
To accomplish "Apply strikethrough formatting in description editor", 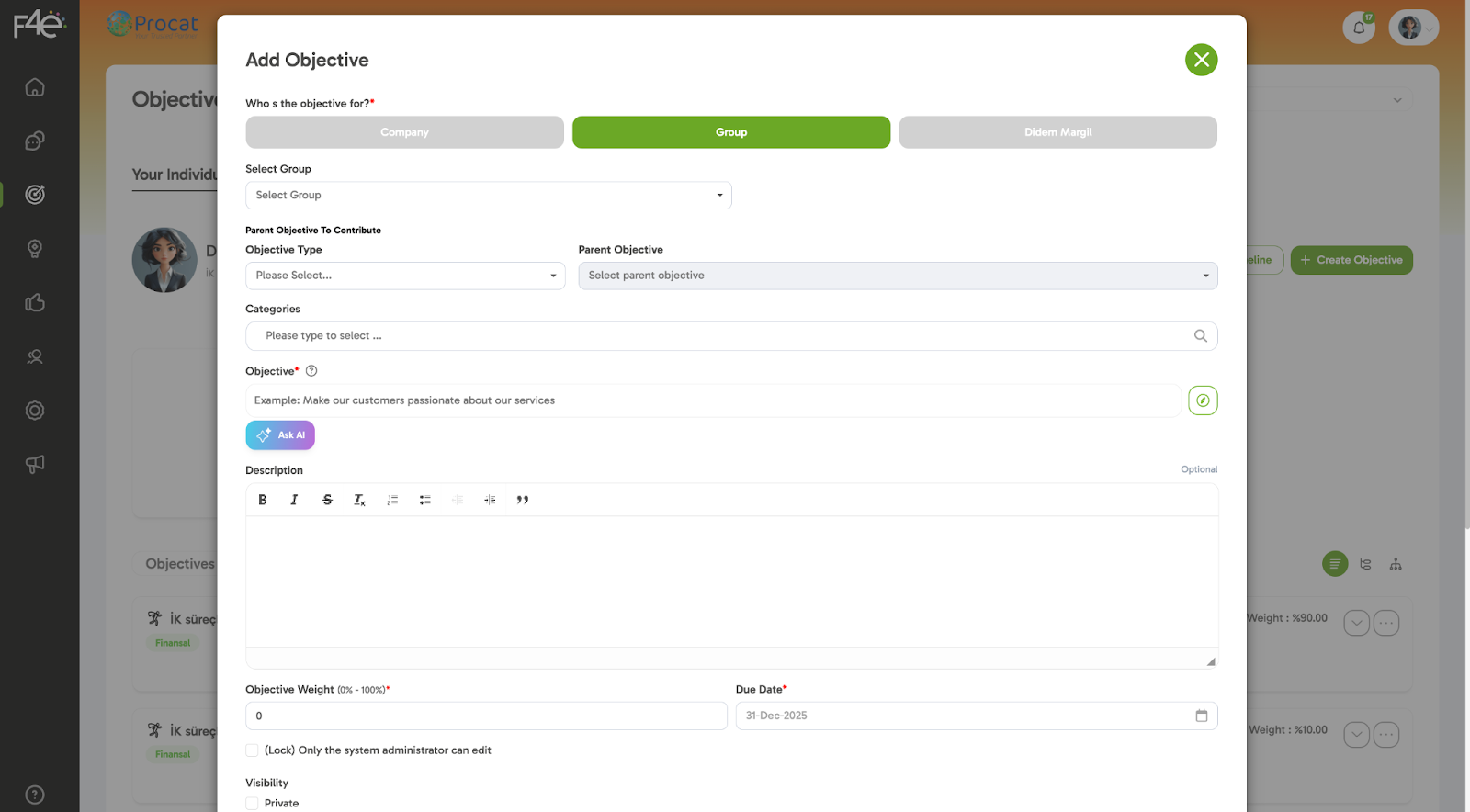I will click(327, 500).
